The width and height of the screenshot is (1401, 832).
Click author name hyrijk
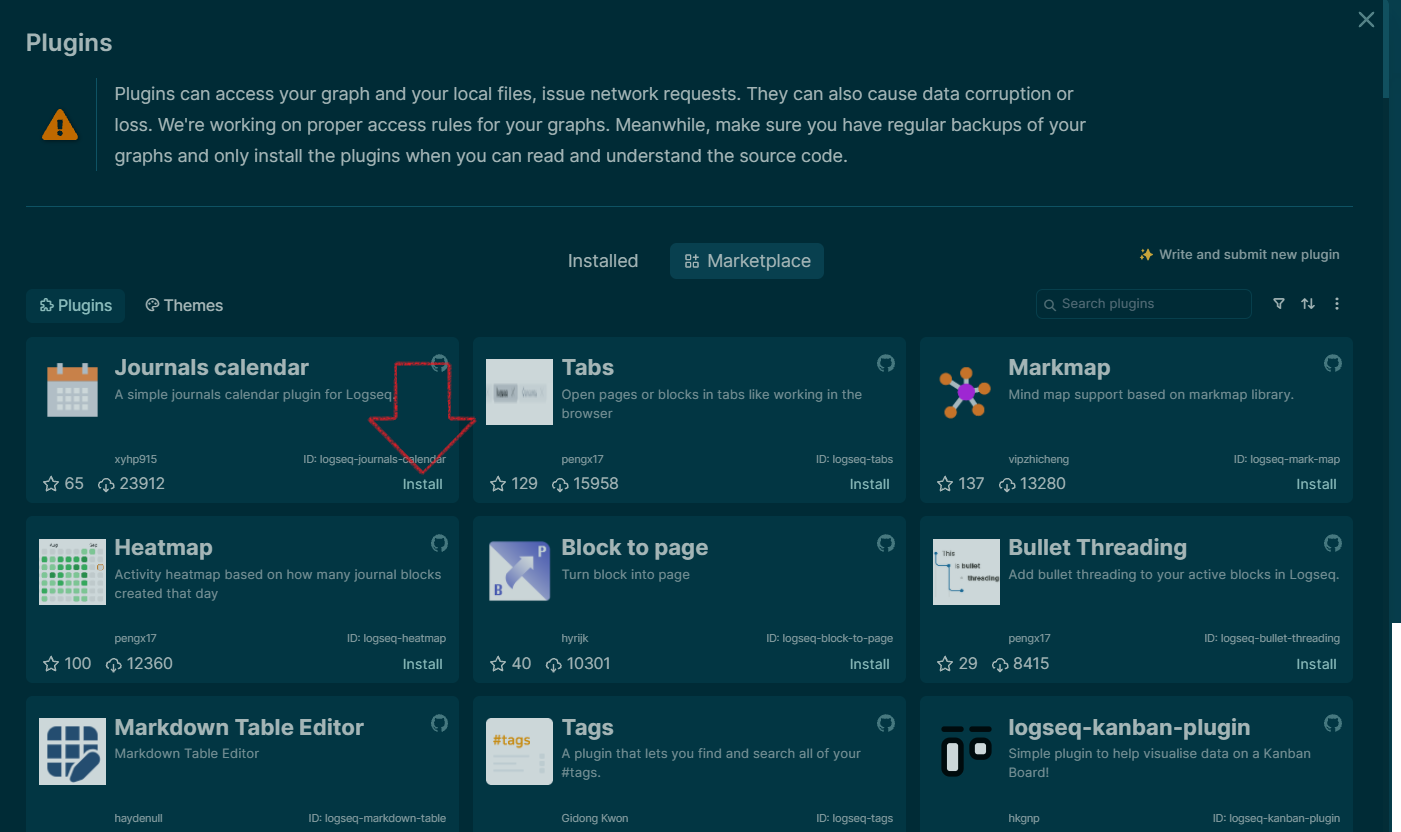[x=575, y=638]
